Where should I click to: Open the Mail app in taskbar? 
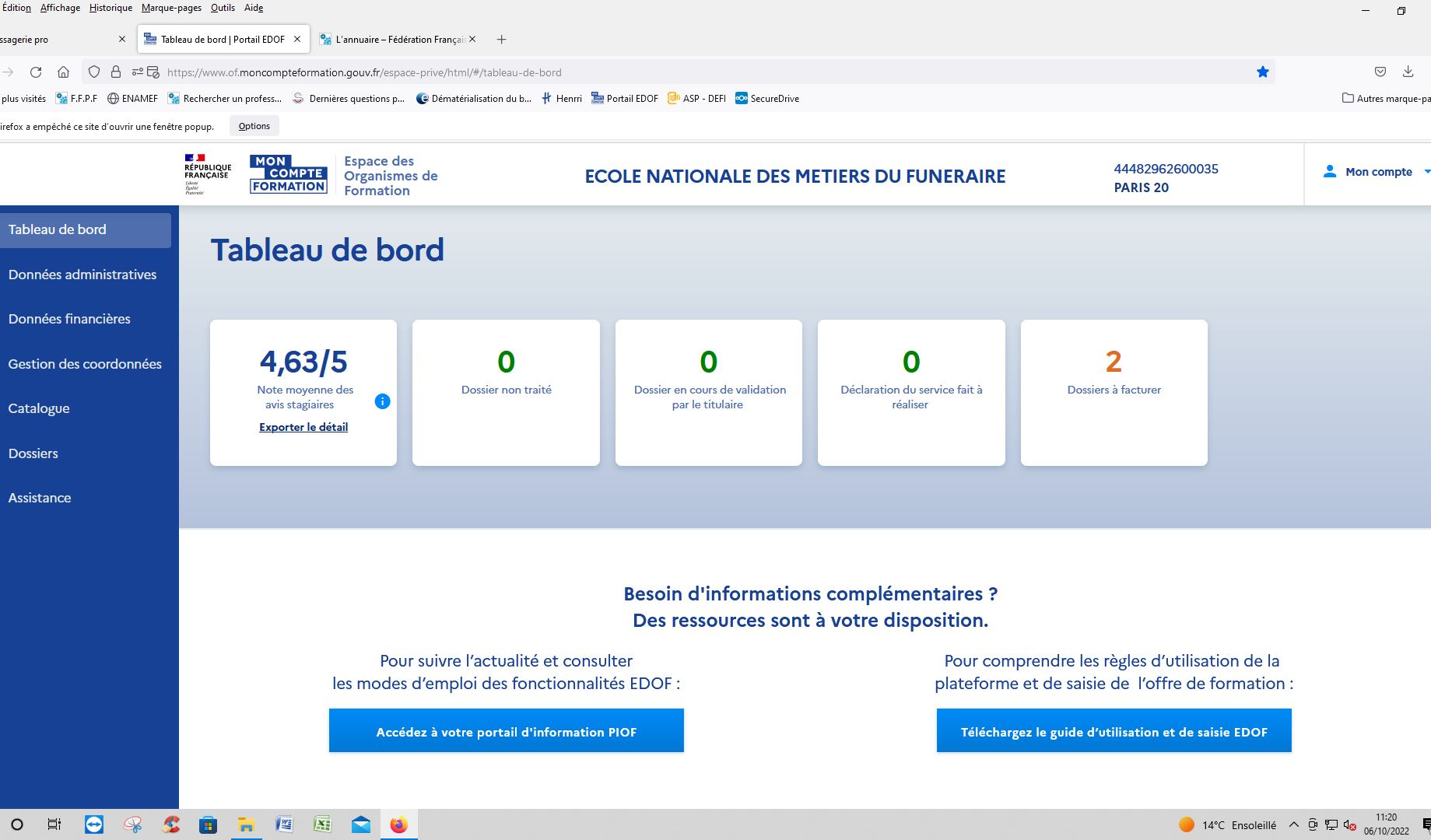point(360,824)
